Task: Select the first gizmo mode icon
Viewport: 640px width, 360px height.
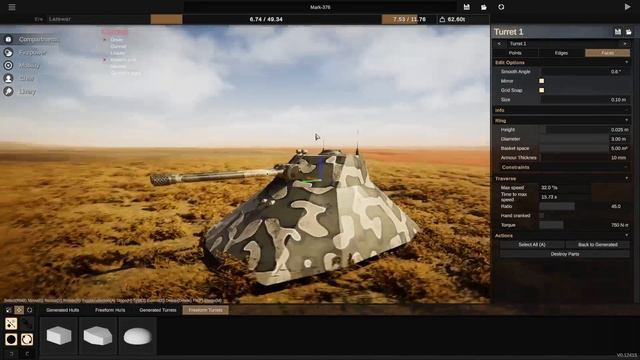Action: (x=9, y=310)
